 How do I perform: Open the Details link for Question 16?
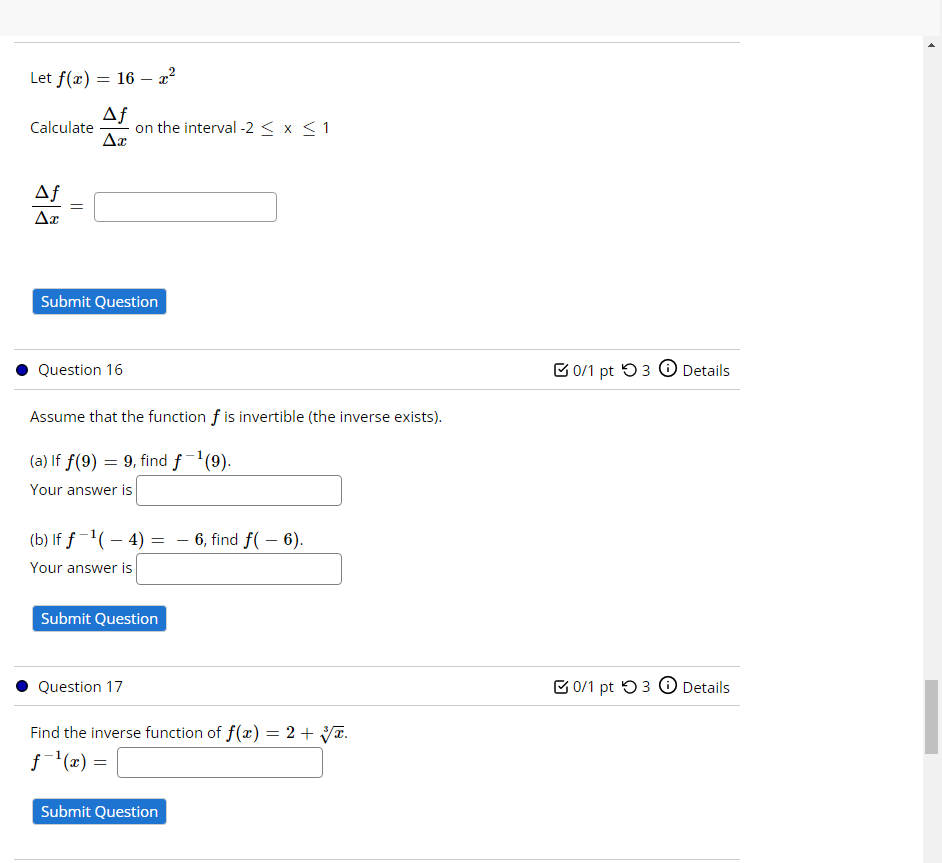pyautogui.click(x=705, y=369)
